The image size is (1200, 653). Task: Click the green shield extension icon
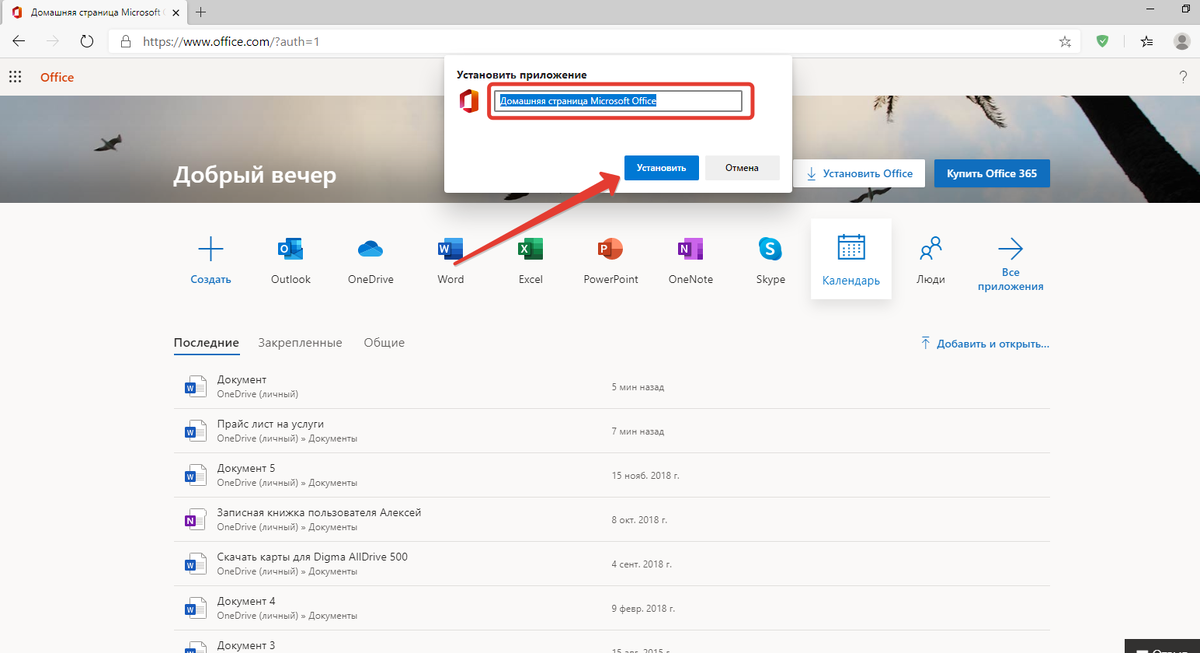coord(1103,42)
